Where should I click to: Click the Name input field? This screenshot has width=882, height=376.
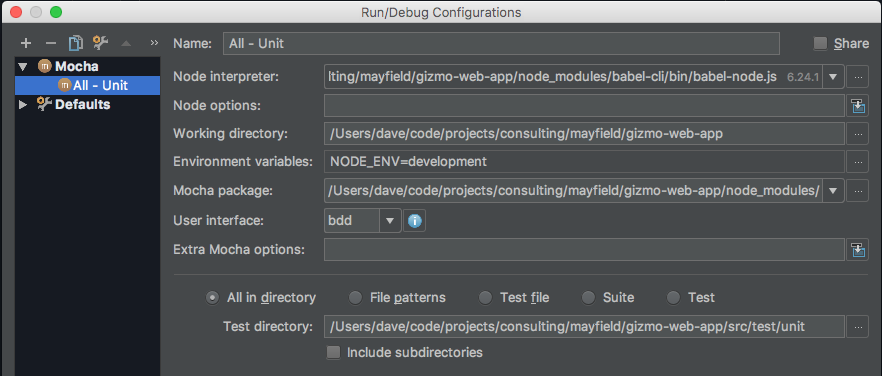pos(501,43)
